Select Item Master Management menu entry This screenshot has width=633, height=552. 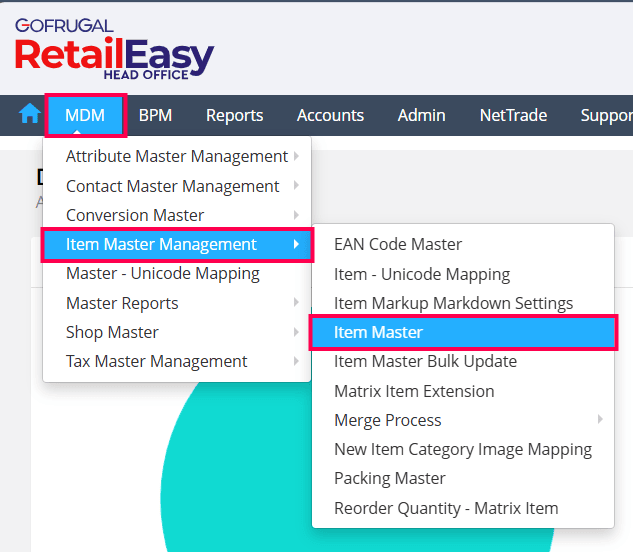click(x=177, y=244)
